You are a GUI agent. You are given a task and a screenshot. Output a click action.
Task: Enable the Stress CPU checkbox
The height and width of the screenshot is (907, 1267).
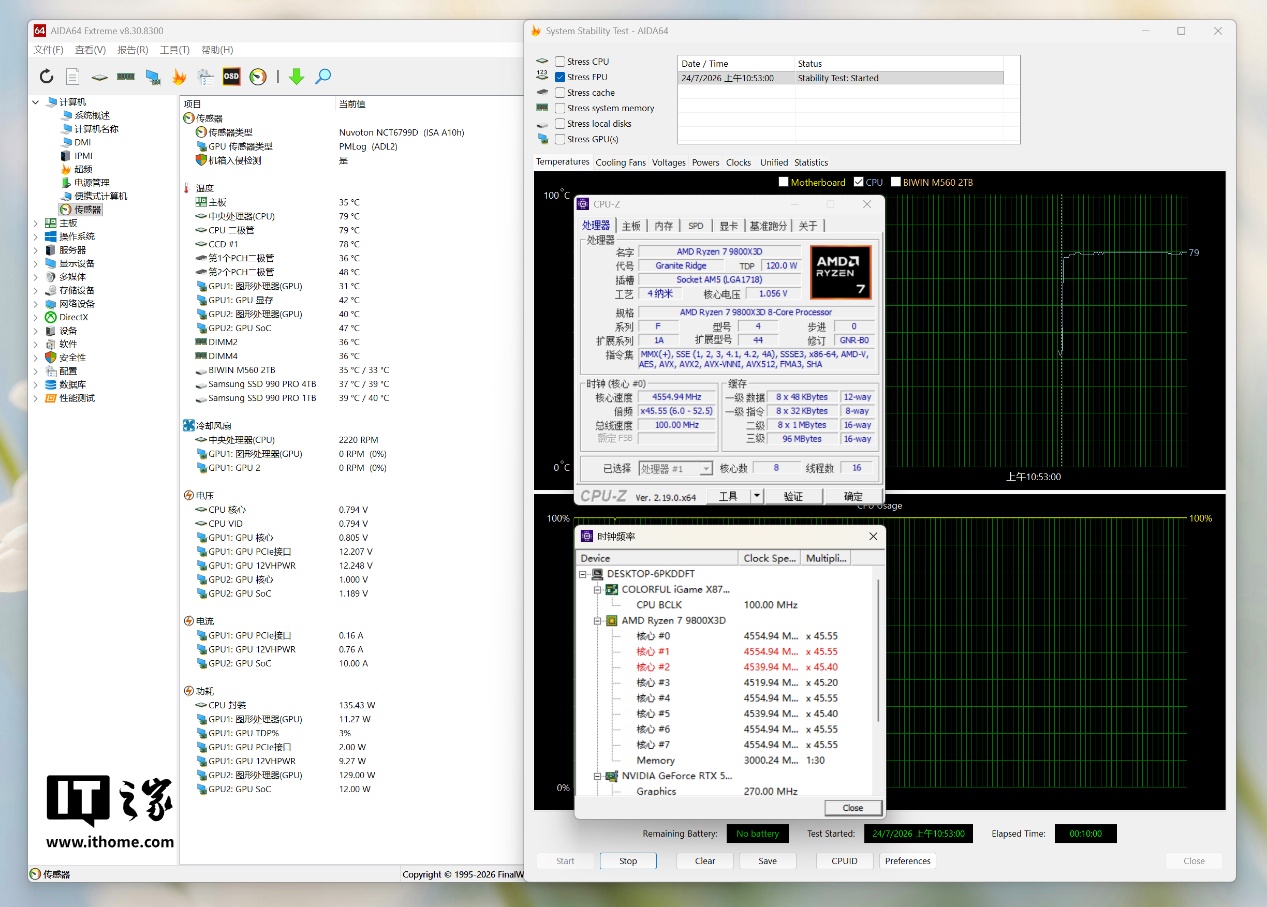pyautogui.click(x=560, y=61)
